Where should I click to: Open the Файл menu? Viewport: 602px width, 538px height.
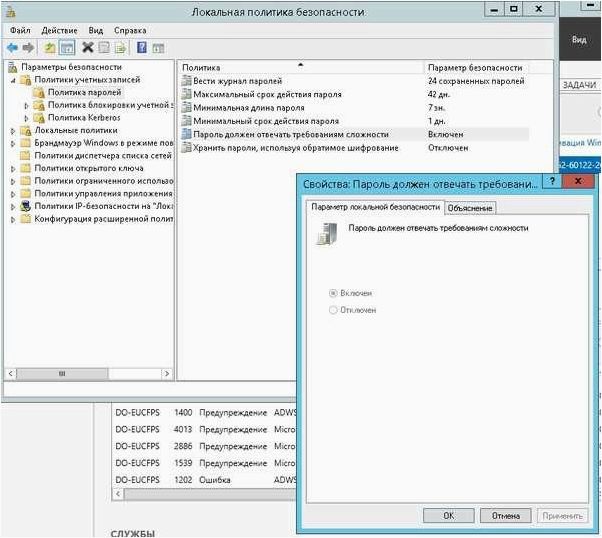tap(20, 30)
